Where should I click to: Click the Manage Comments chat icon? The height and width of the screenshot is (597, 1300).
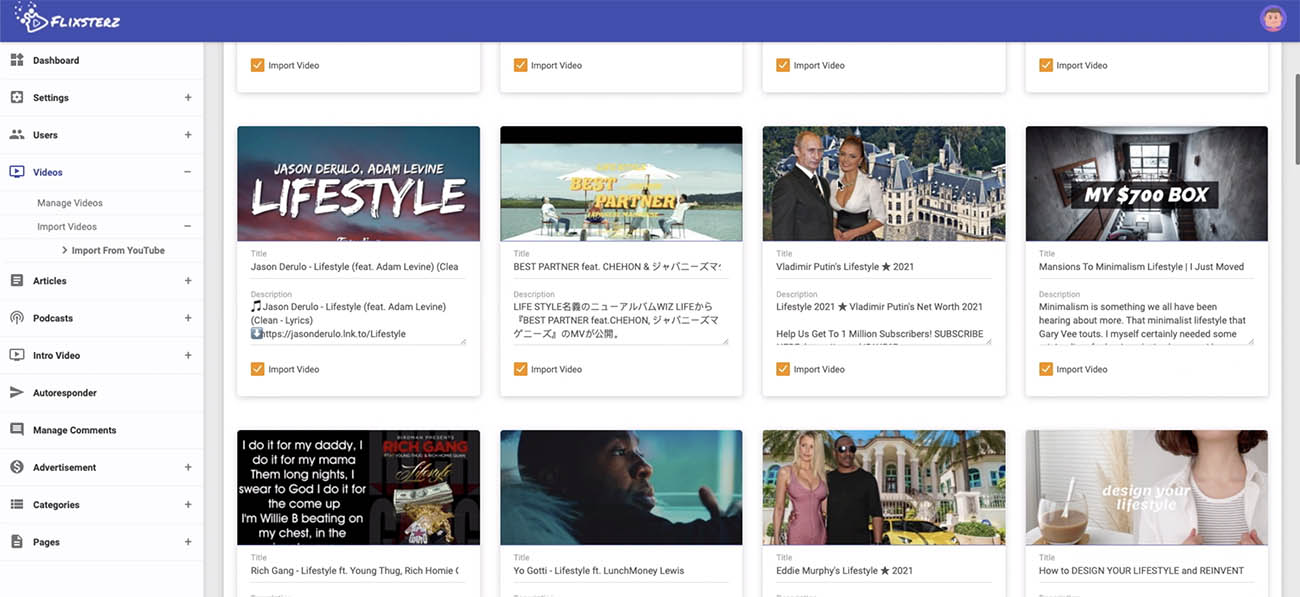click(17, 430)
